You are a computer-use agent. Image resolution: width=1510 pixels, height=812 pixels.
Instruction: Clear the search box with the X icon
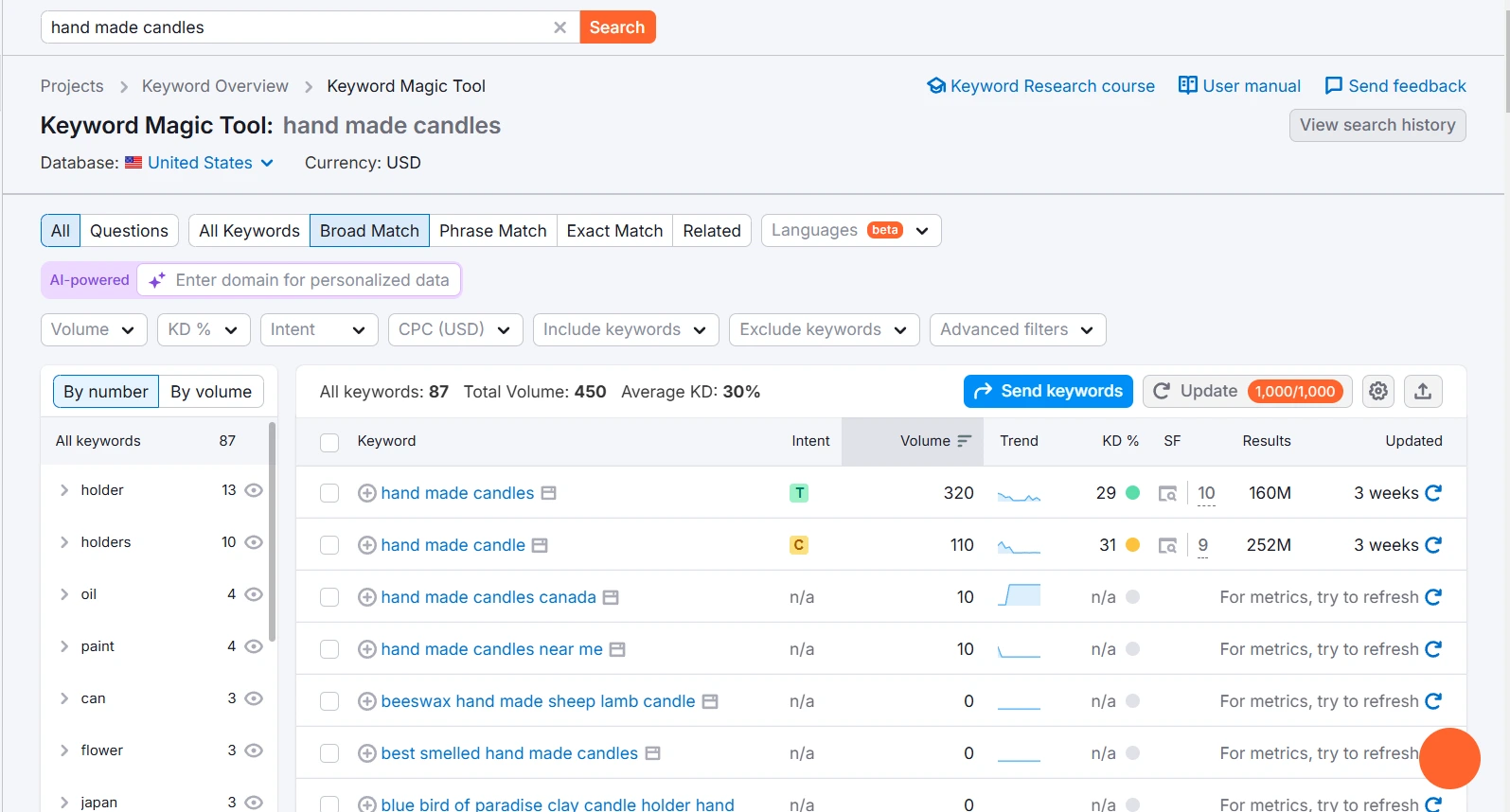[560, 27]
